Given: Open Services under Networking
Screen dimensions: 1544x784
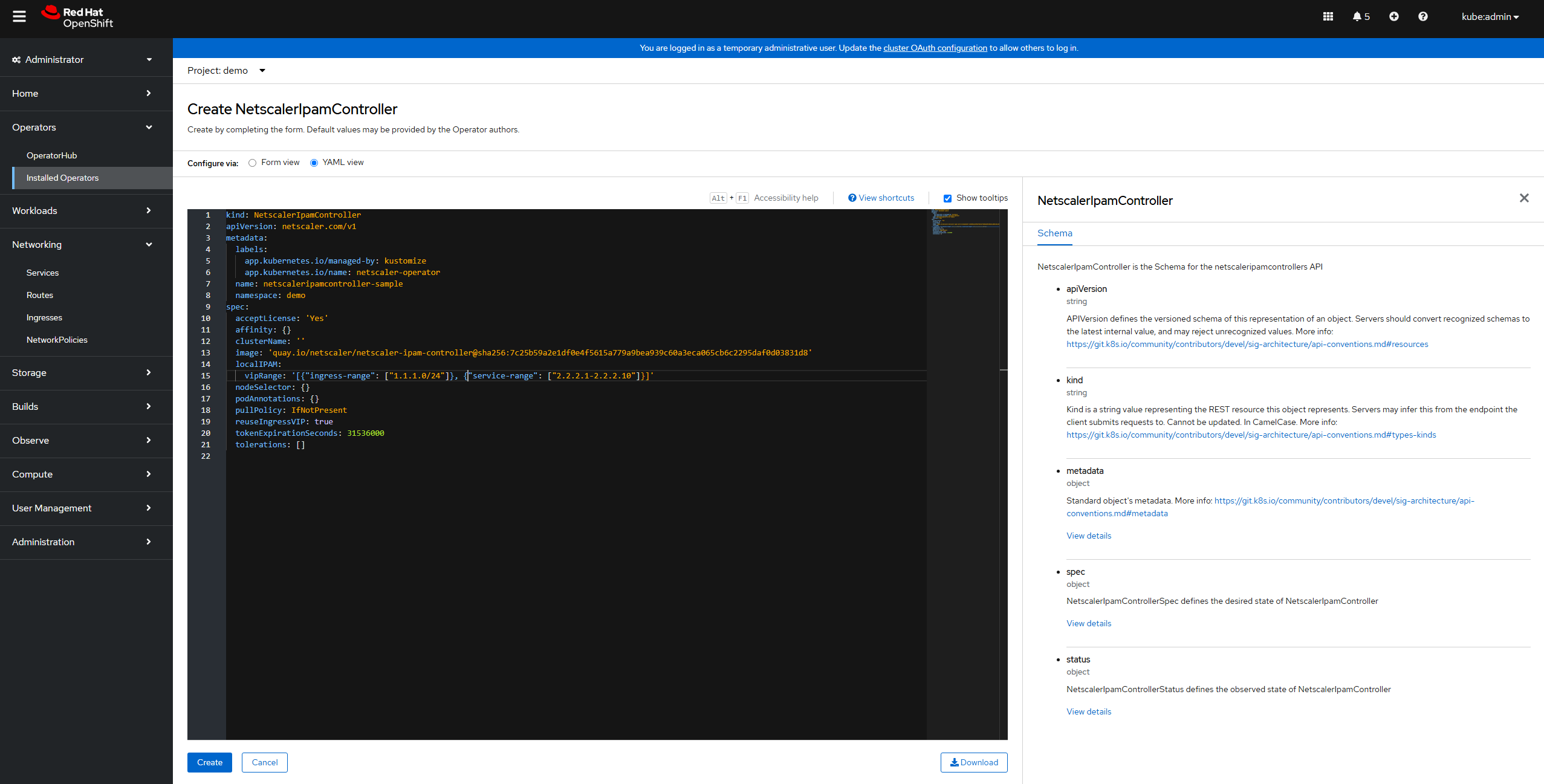Looking at the screenshot, I should tap(42, 273).
